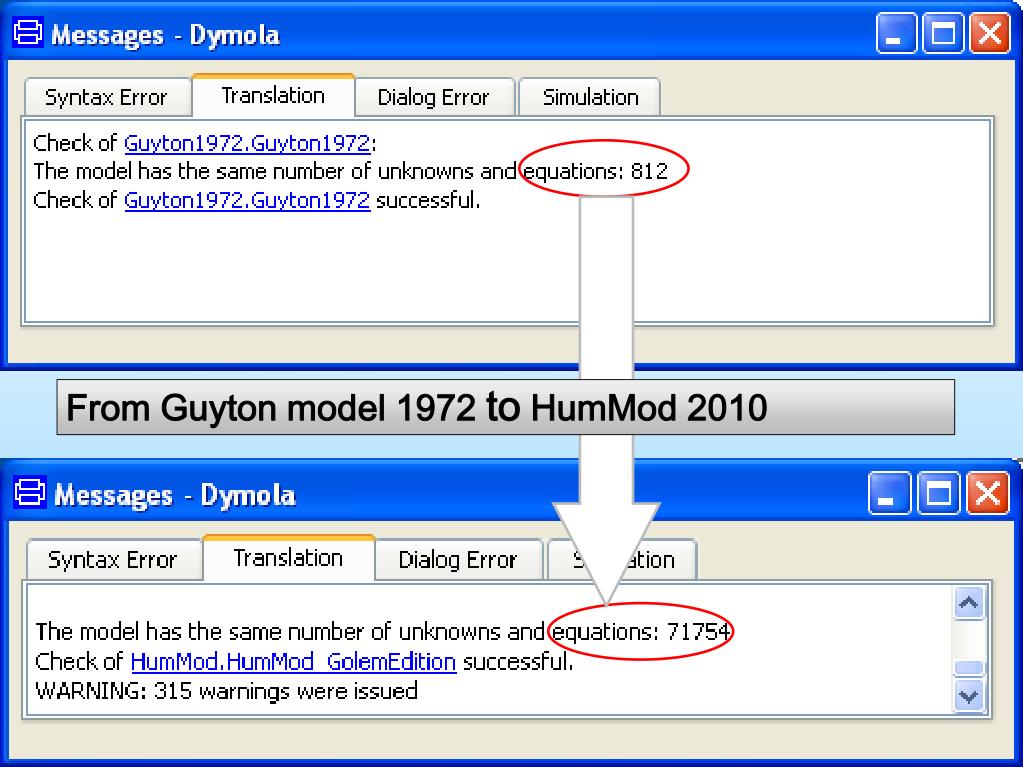Click text 'equations: 812' in upper window
This screenshot has height=767, width=1023.
596,171
